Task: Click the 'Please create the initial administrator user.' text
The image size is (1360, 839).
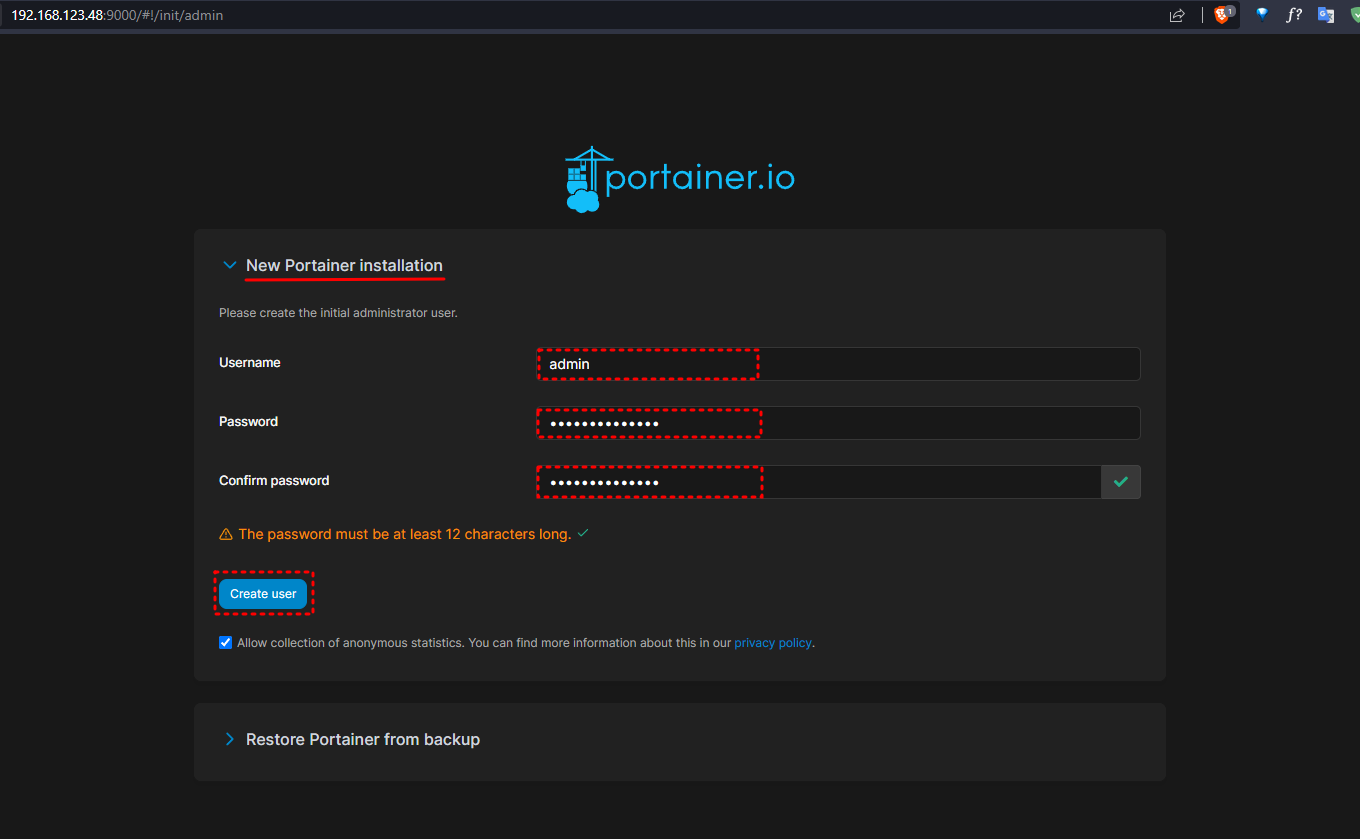Action: click(338, 313)
